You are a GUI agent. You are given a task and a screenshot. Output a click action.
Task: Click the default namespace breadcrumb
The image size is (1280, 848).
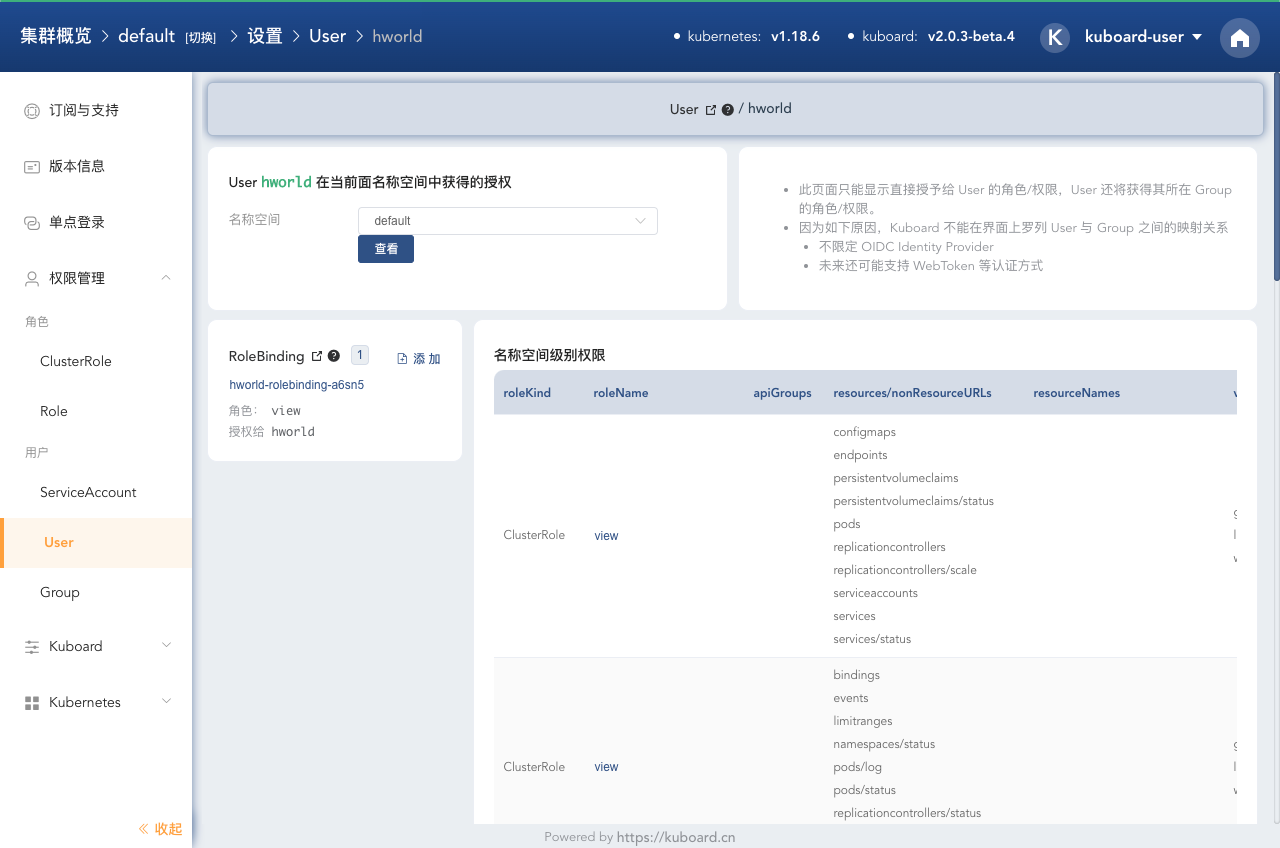coord(146,36)
